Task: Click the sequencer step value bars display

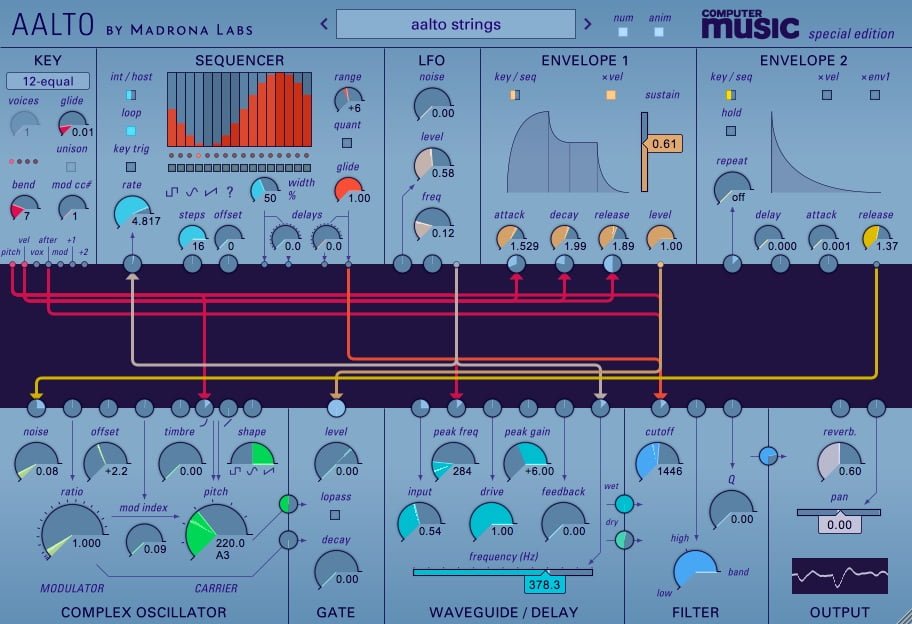Action: [240, 109]
